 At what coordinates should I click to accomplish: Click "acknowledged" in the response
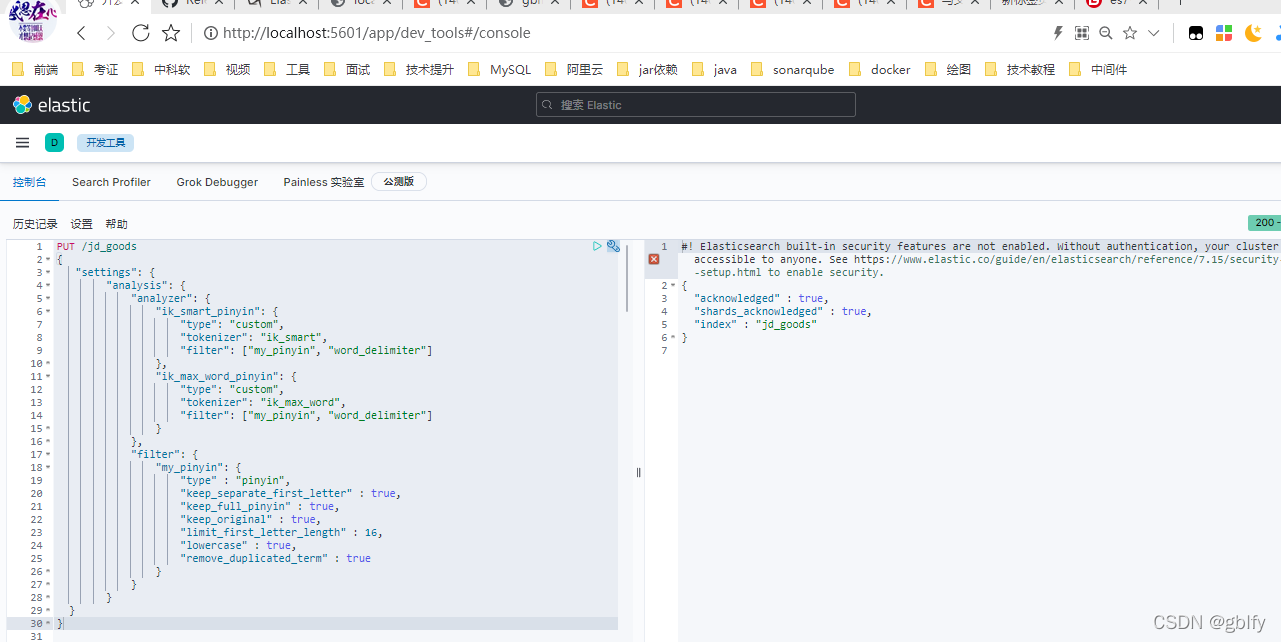point(736,298)
